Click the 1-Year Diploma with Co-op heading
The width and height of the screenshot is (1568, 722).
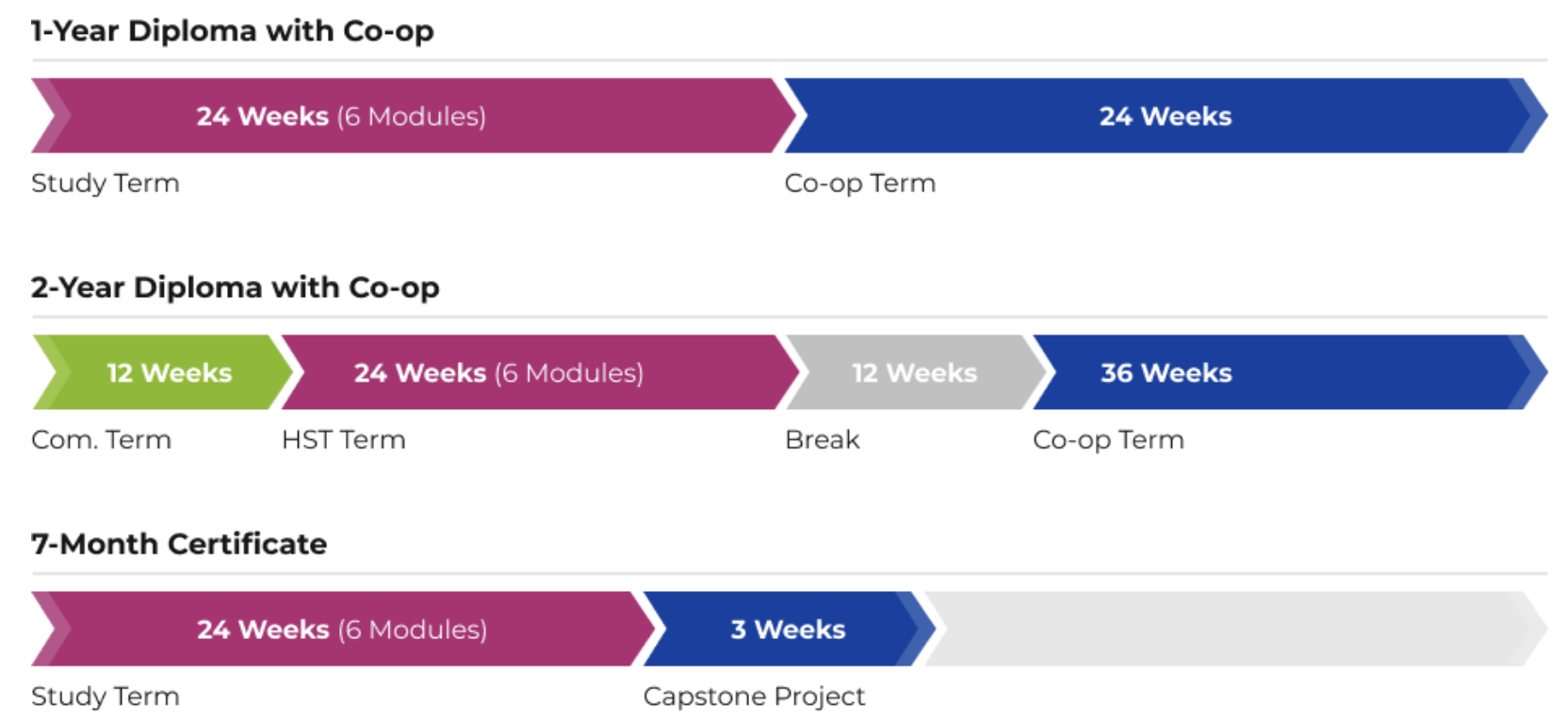pyautogui.click(x=232, y=31)
